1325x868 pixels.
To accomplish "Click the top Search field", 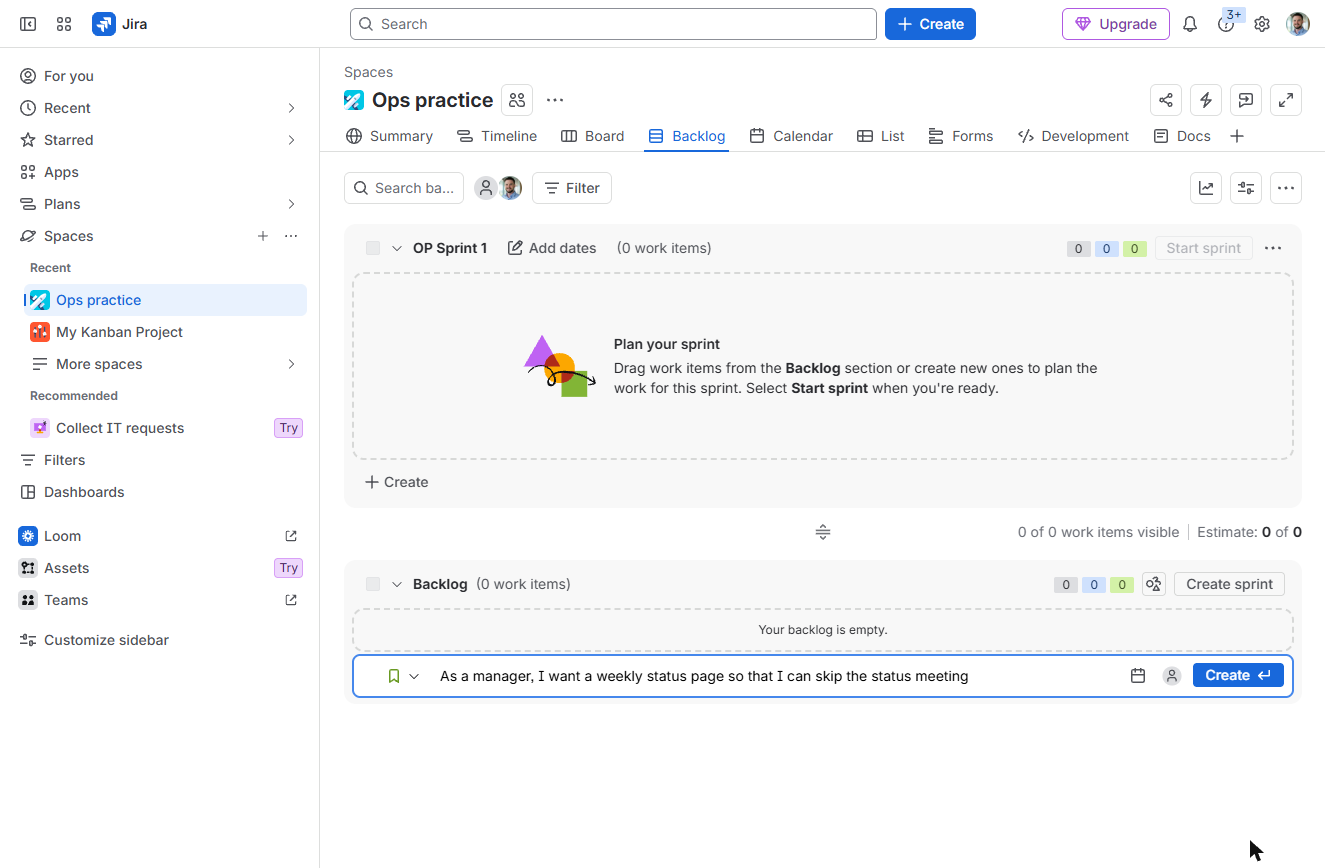I will [613, 24].
